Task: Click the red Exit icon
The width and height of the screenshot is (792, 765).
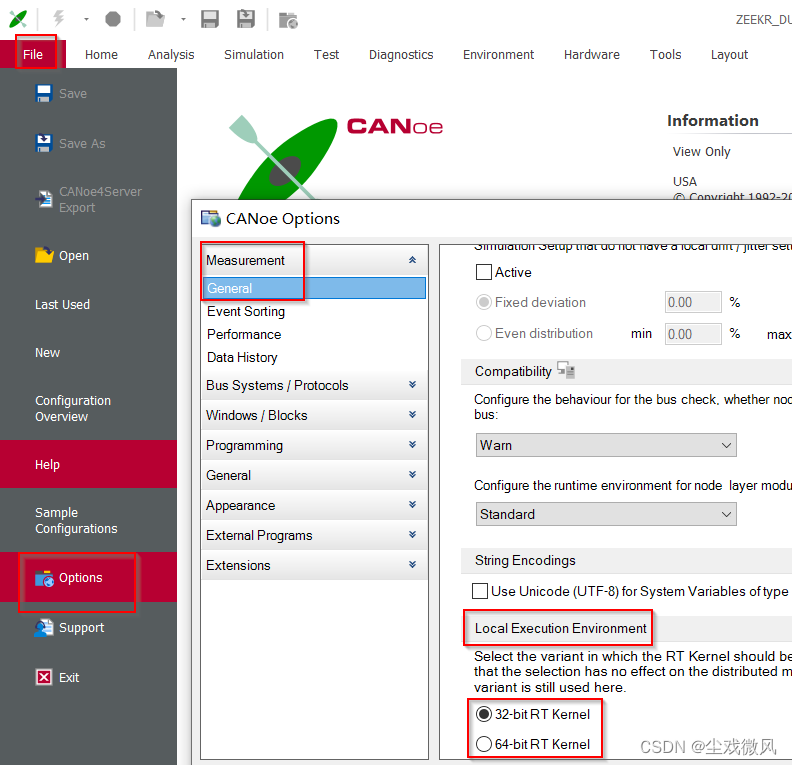Action: 44,677
